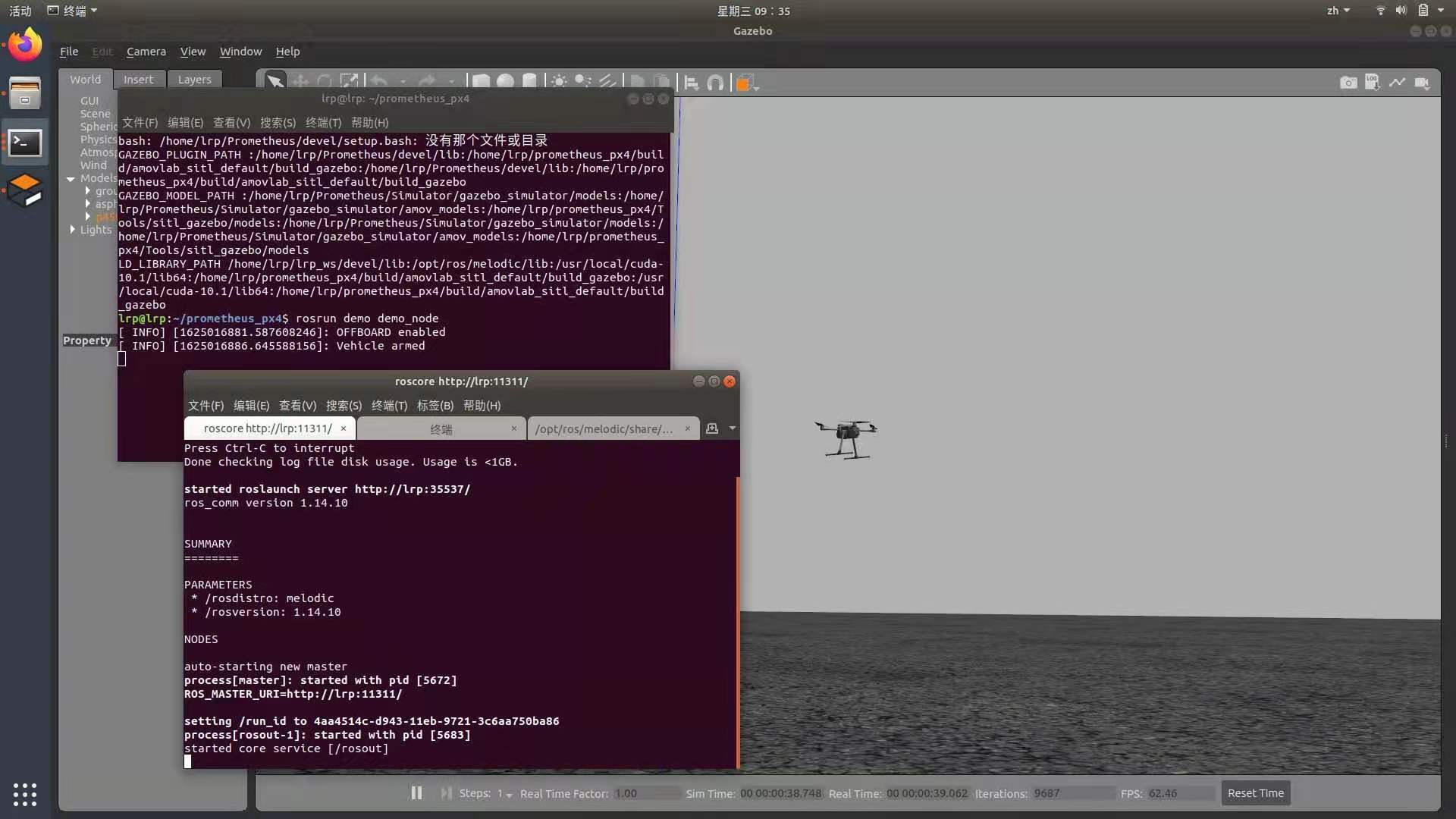Click the layers panel icon
Image resolution: width=1456 pixels, height=819 pixels.
click(194, 79)
